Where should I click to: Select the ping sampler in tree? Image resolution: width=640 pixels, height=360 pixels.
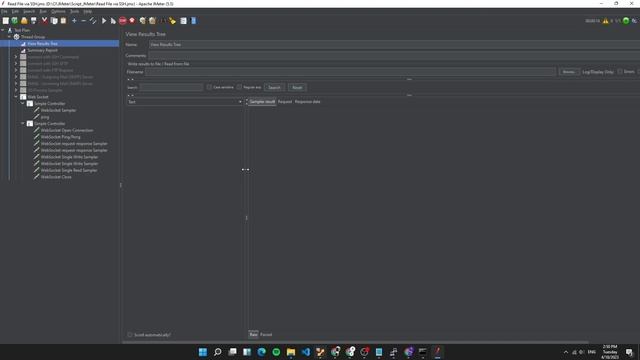pos(45,117)
